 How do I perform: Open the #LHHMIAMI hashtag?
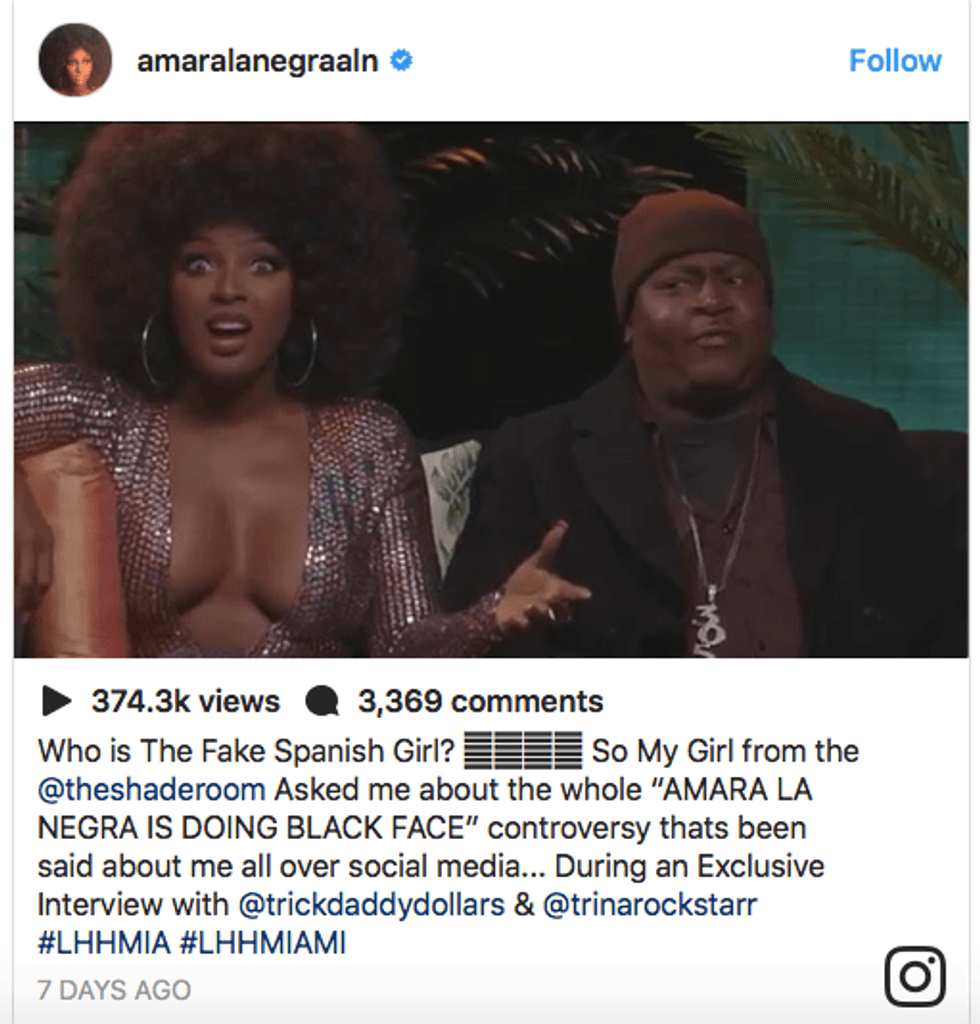point(262,943)
